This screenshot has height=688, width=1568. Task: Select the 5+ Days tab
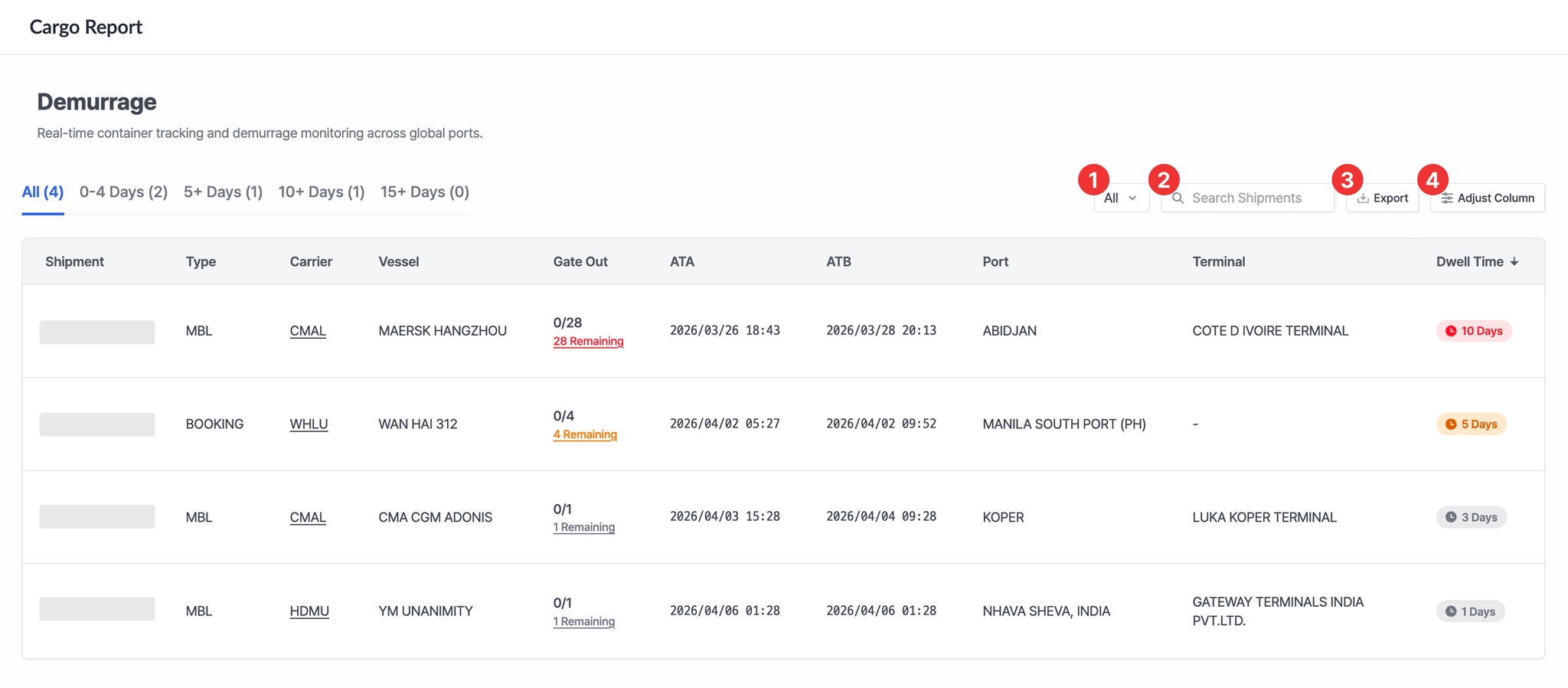pyautogui.click(x=223, y=192)
